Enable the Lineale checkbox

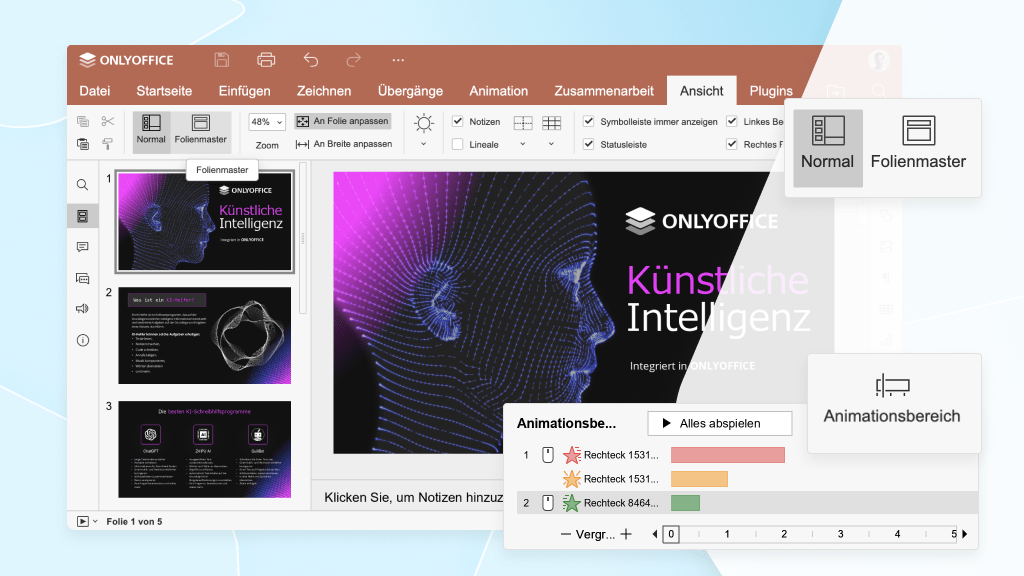pyautogui.click(x=458, y=144)
